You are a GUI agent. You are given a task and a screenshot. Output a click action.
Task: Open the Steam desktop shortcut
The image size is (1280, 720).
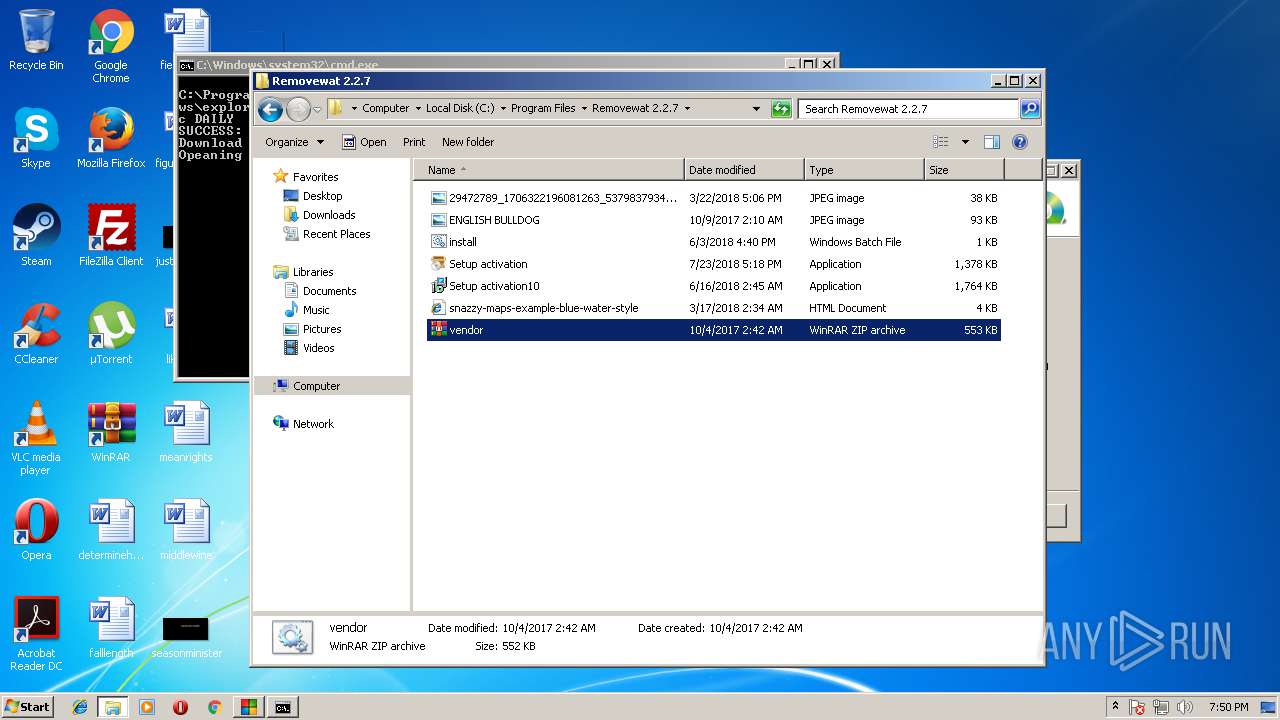[36, 237]
